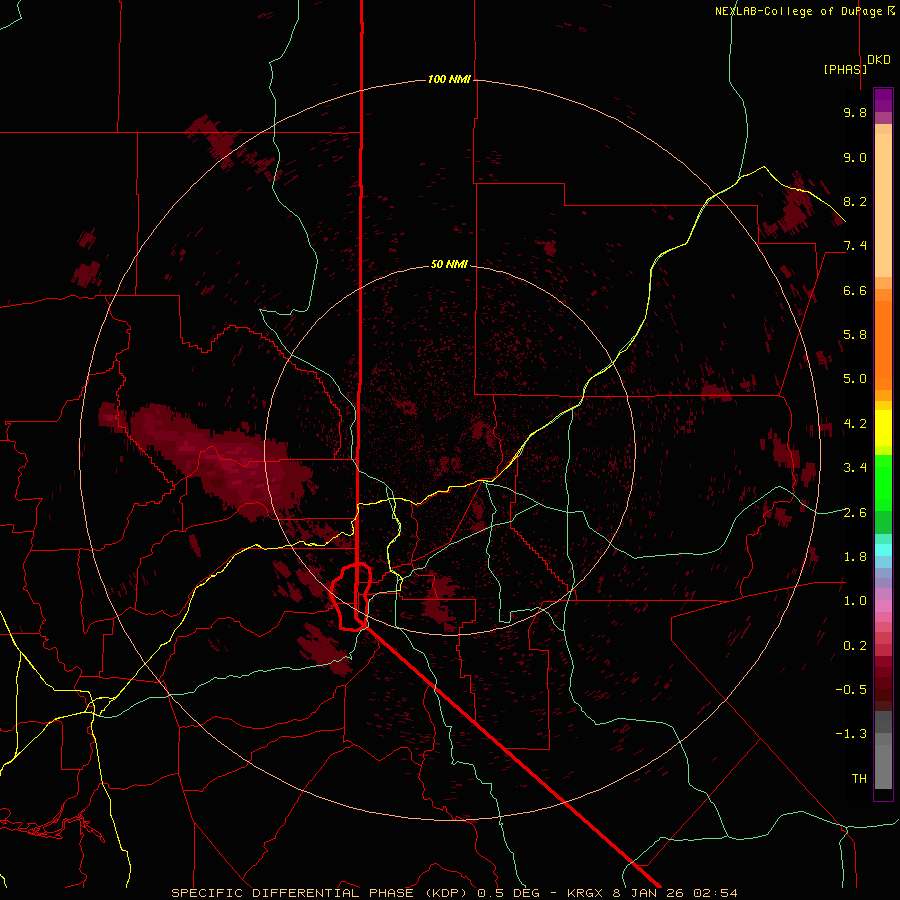Viewport: 900px width, 900px height.
Task: Click the 50 NMI range ring label
Action: 449,264
